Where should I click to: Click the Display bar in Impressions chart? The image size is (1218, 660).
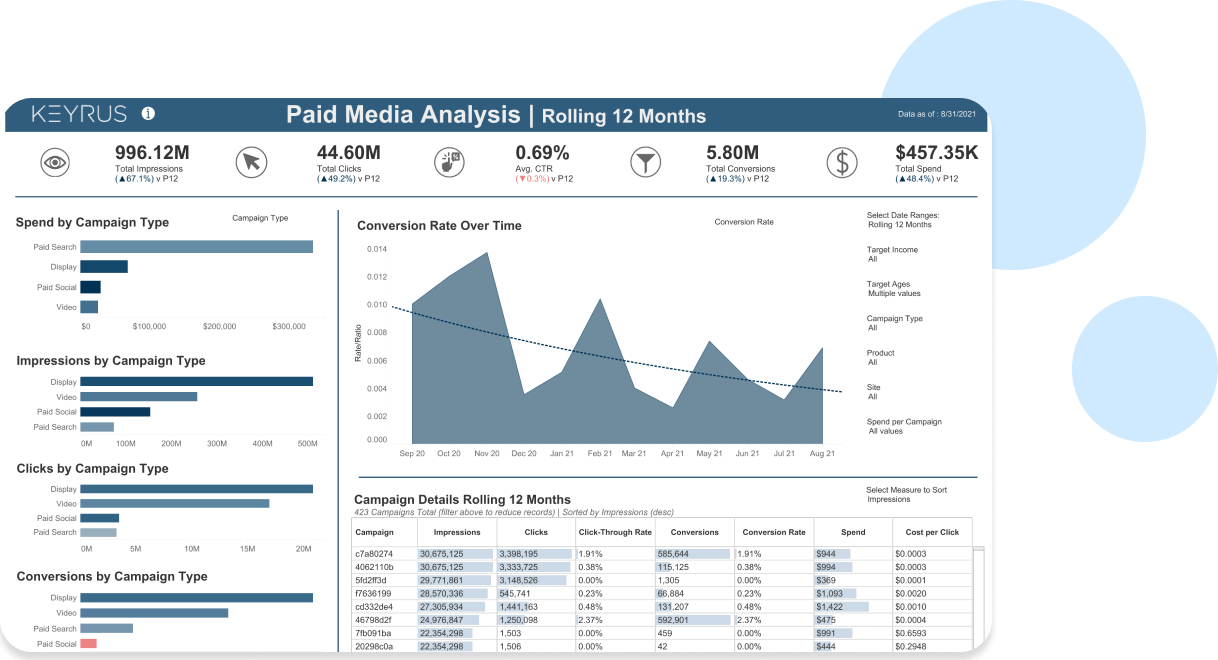[197, 381]
